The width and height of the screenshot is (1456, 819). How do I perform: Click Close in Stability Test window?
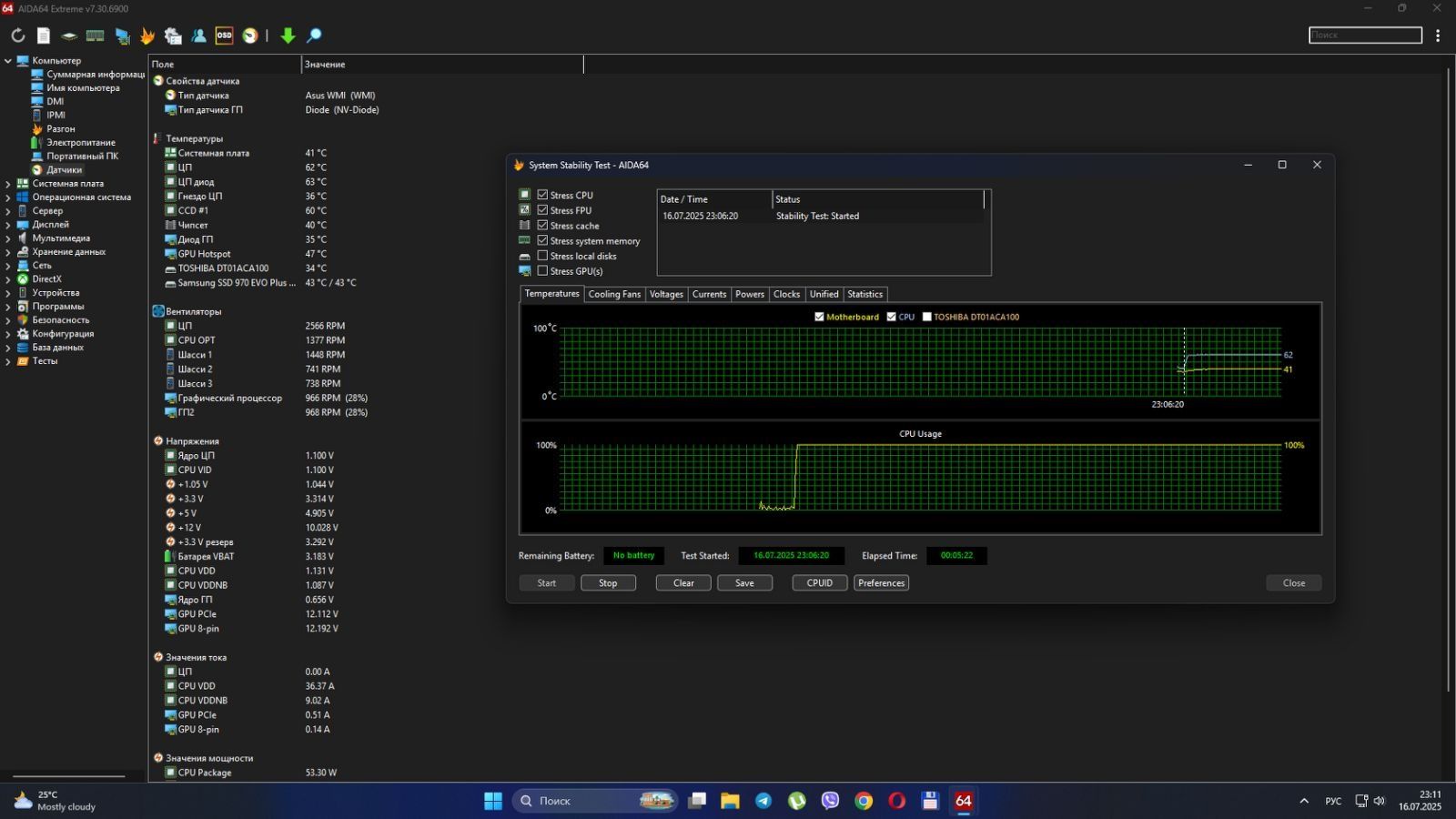point(1294,583)
